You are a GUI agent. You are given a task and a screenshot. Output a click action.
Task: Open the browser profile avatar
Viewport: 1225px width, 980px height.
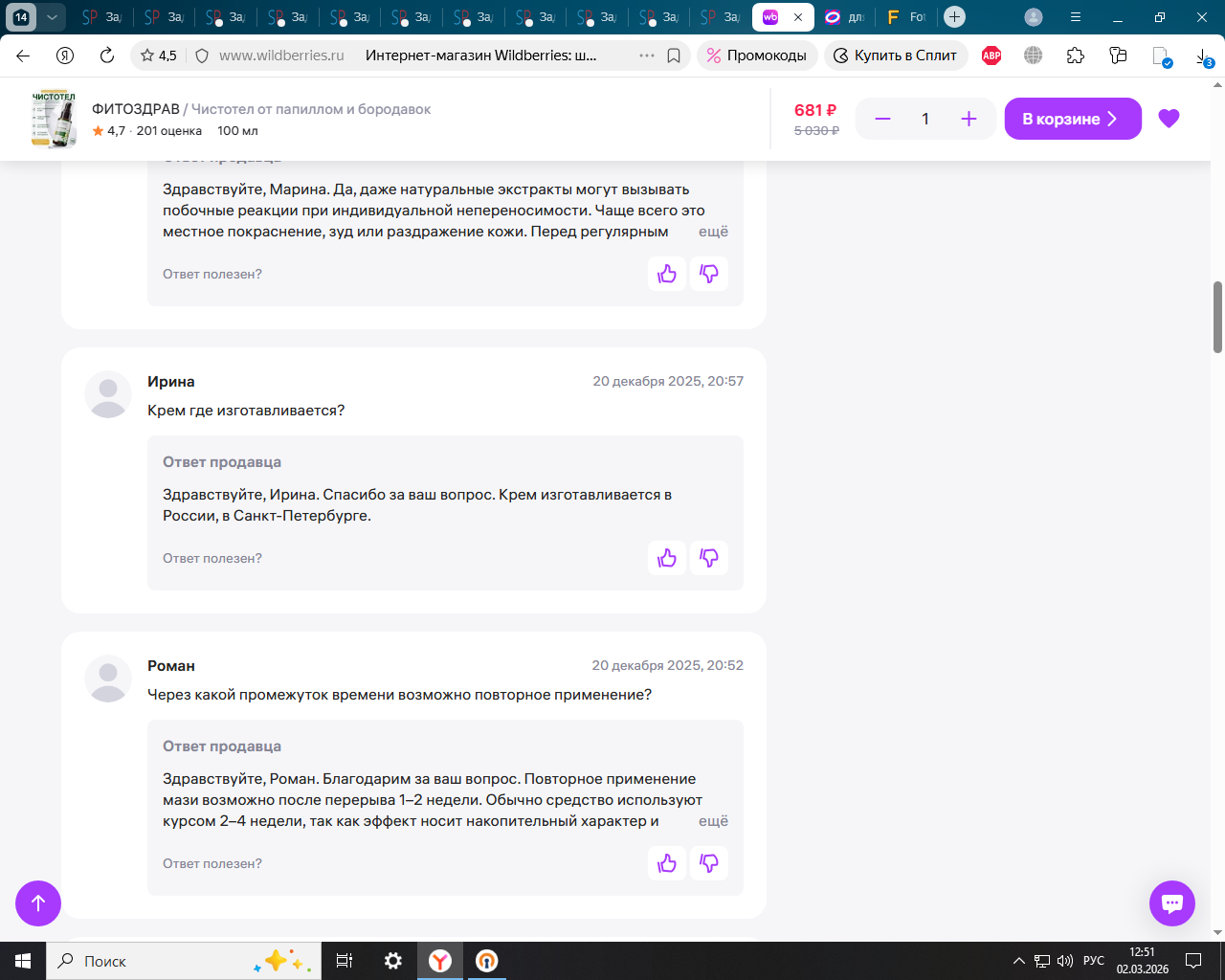tap(1034, 17)
